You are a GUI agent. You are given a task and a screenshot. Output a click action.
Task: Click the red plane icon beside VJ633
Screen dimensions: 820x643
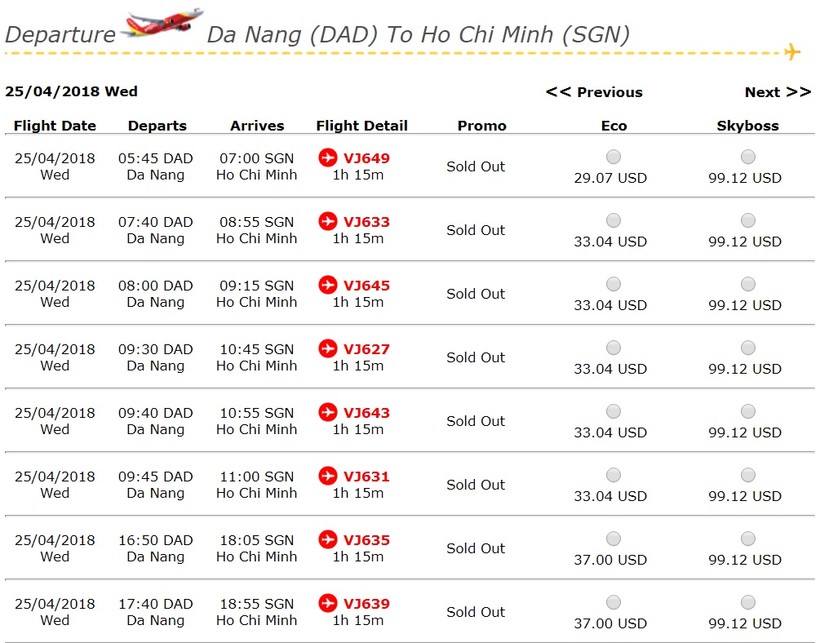click(328, 222)
